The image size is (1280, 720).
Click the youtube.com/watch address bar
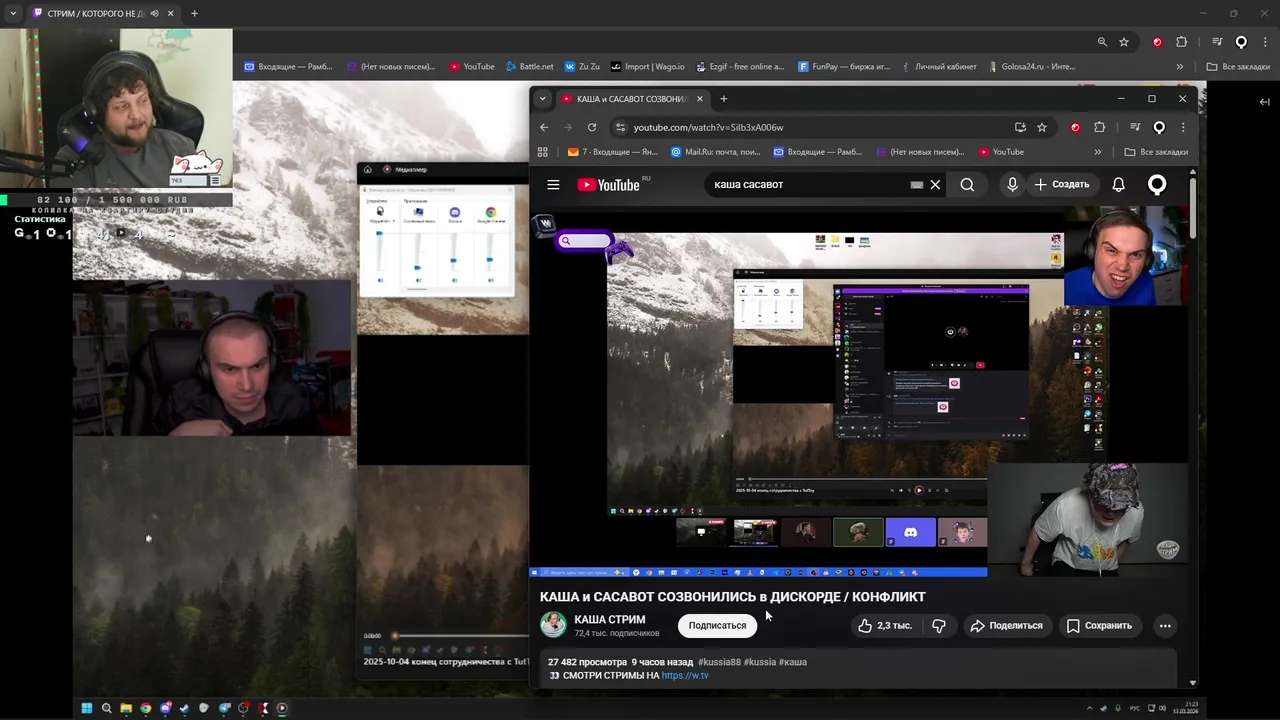click(815, 127)
